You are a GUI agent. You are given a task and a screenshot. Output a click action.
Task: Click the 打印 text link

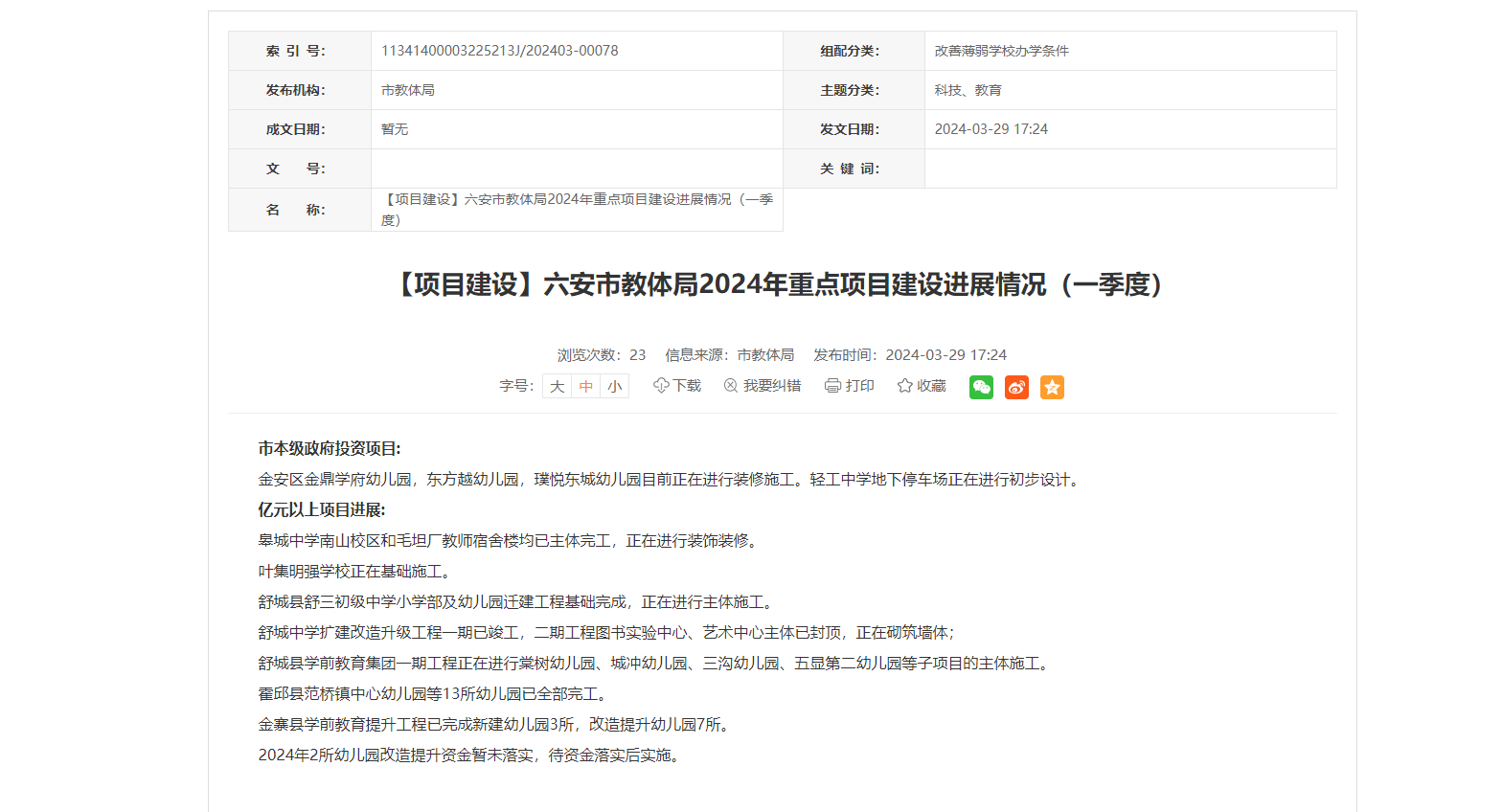[859, 386]
